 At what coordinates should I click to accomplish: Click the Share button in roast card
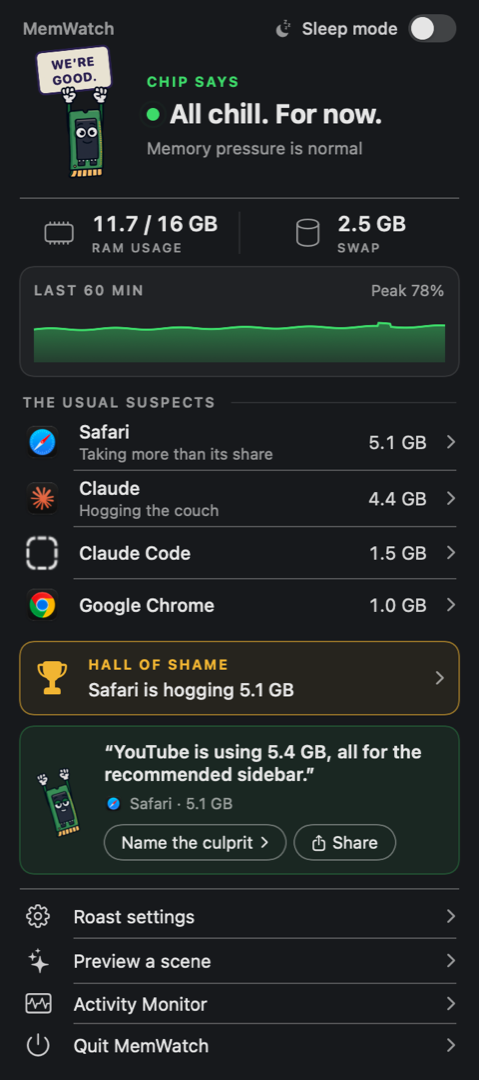coord(345,842)
